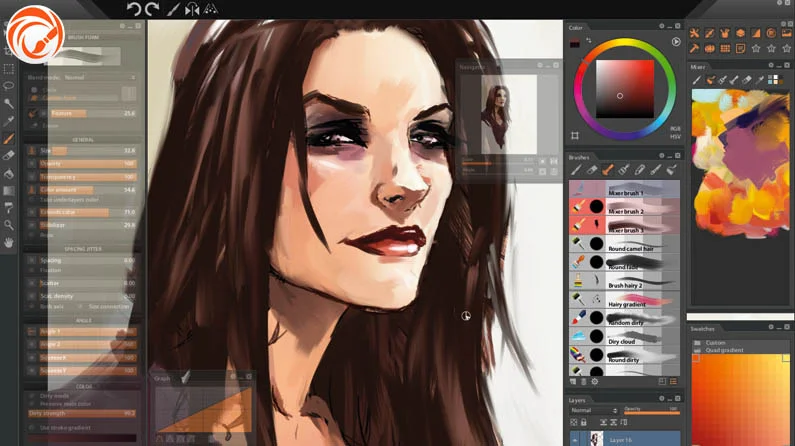
Task: Click the layer Opacity slider
Action: [650, 412]
